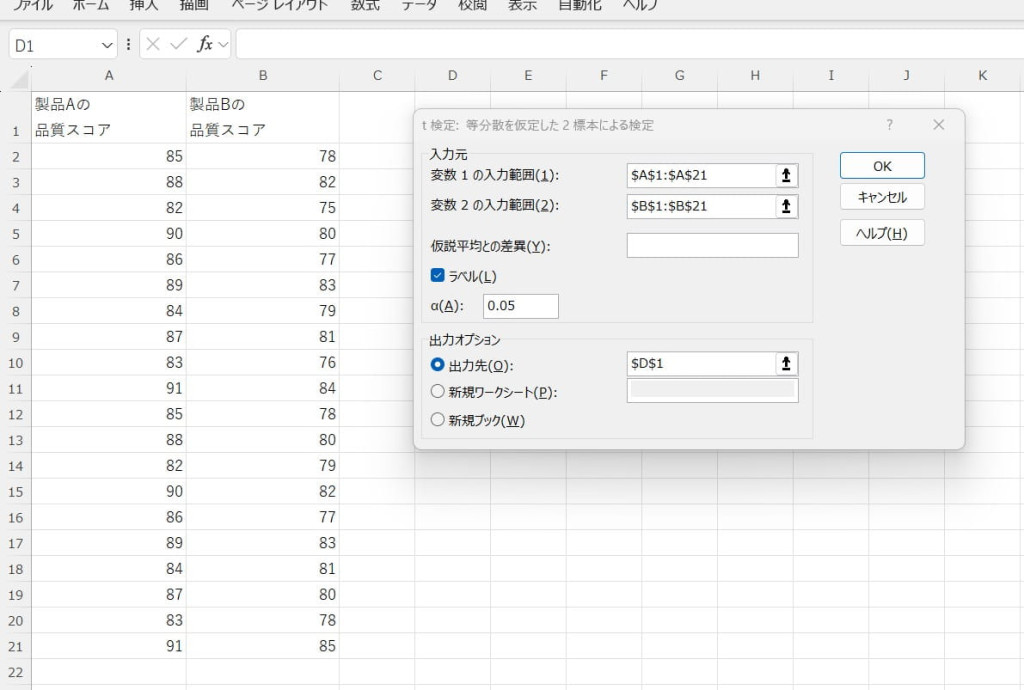This screenshot has width=1024, height=690.
Task: Click the formula bar enter checkmark icon
Action: click(x=178, y=44)
